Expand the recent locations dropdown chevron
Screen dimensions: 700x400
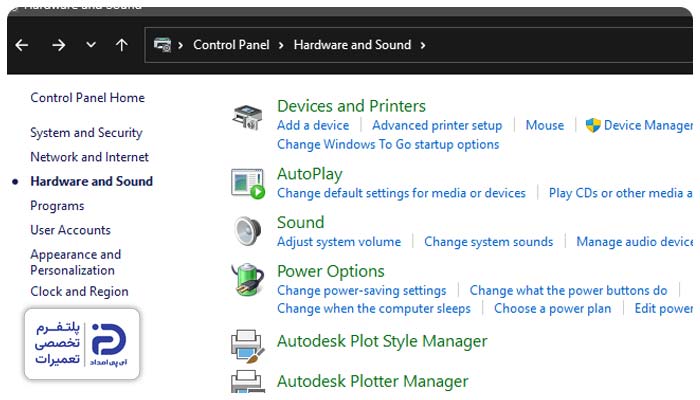point(91,45)
